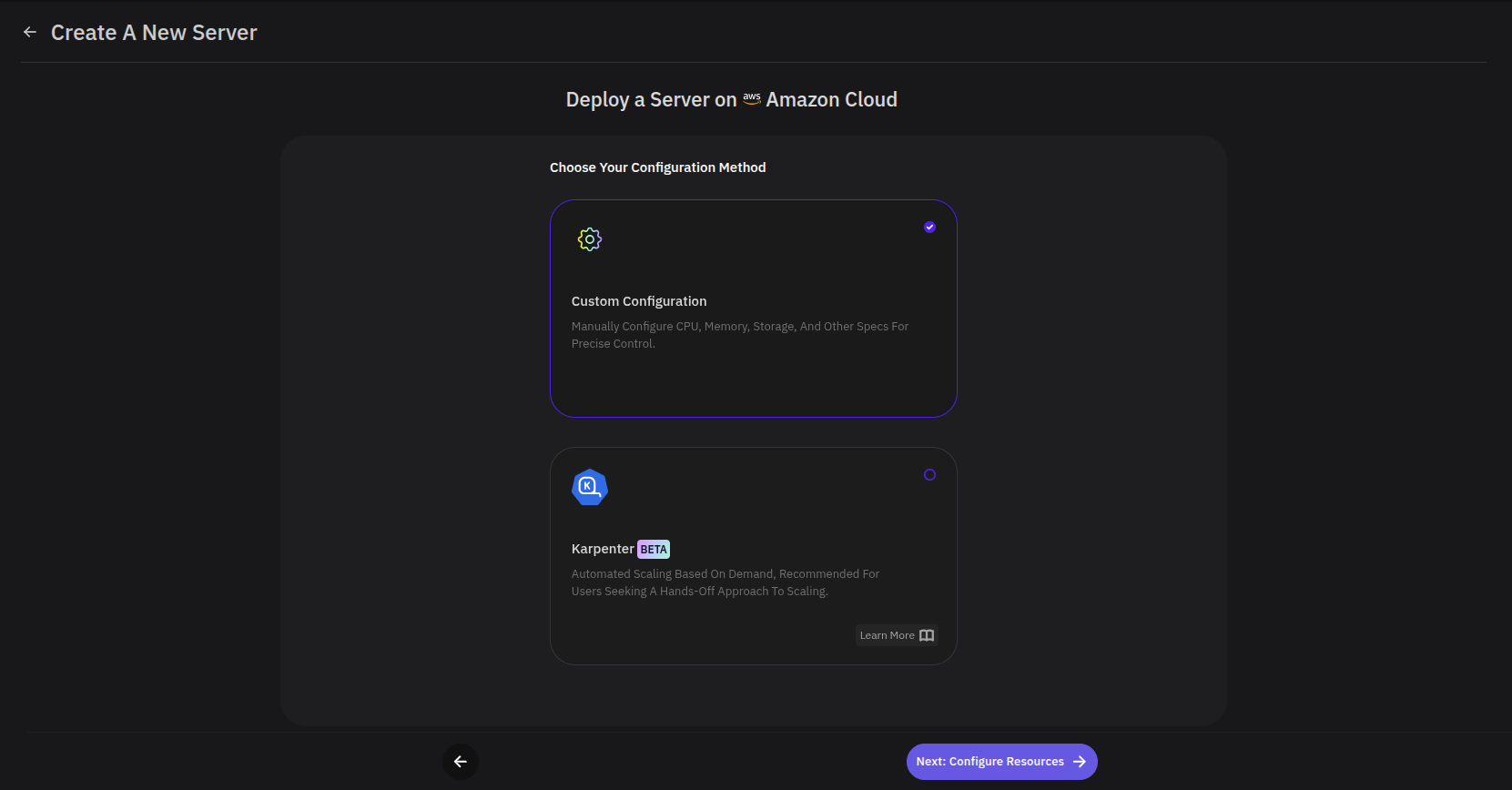Select the Custom Configuration radio button
Screen dimensions: 1512x790
point(929,227)
